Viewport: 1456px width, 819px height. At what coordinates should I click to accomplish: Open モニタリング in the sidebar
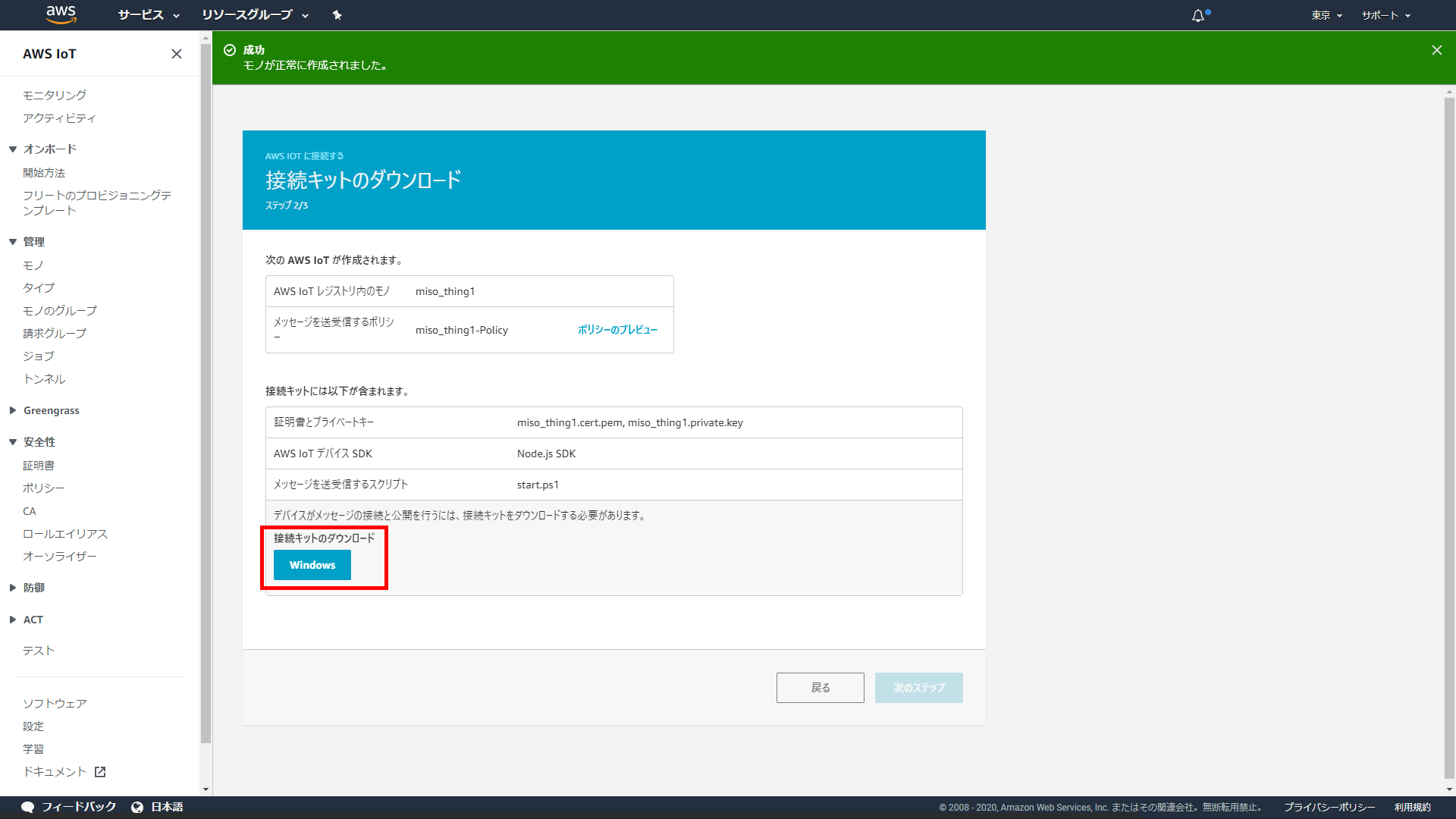point(55,95)
